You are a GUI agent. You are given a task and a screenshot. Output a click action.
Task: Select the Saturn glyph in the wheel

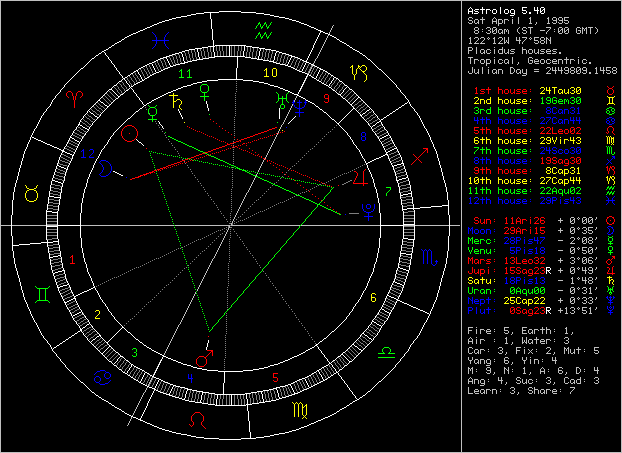[x=177, y=102]
